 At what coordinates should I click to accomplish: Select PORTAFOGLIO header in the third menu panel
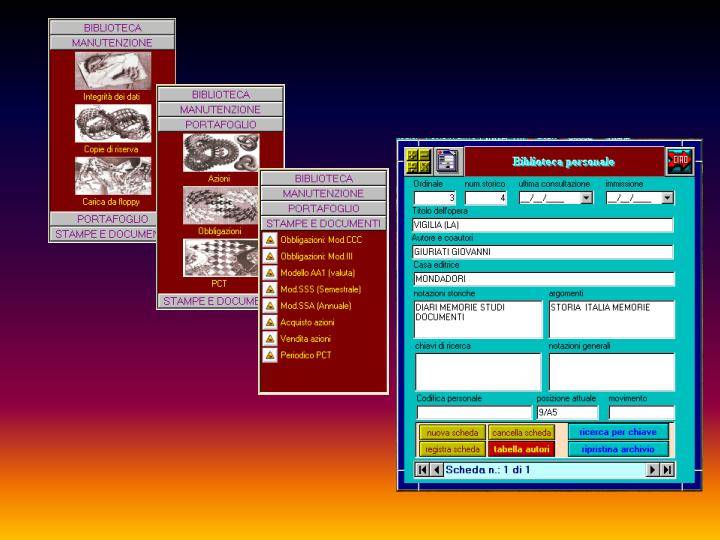[x=323, y=208]
